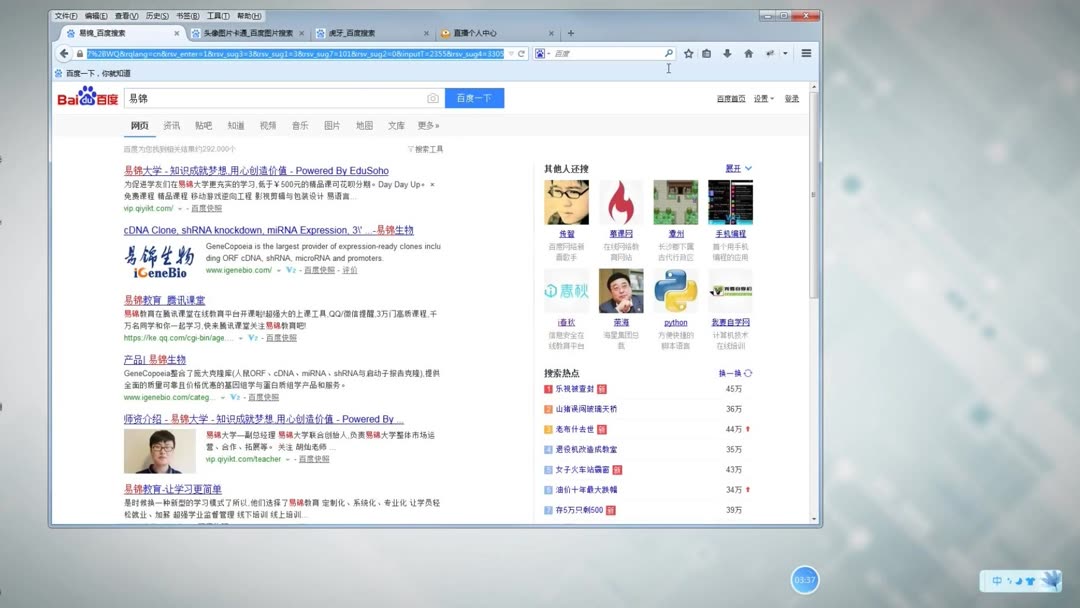The image size is (1080, 608).
Task: Click the camera icon inside the Baidu search box
Action: click(x=432, y=97)
